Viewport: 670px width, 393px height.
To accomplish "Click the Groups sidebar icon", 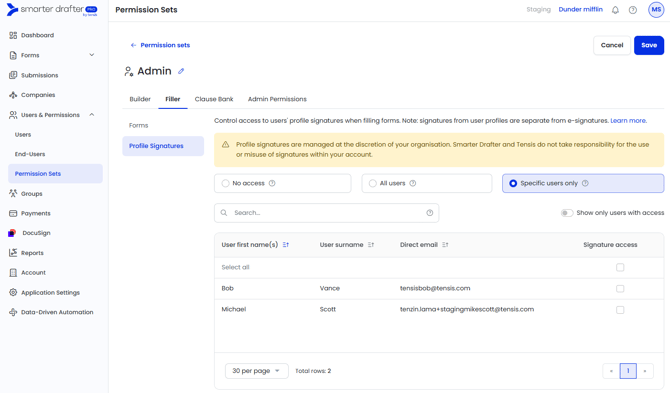I will coord(13,194).
